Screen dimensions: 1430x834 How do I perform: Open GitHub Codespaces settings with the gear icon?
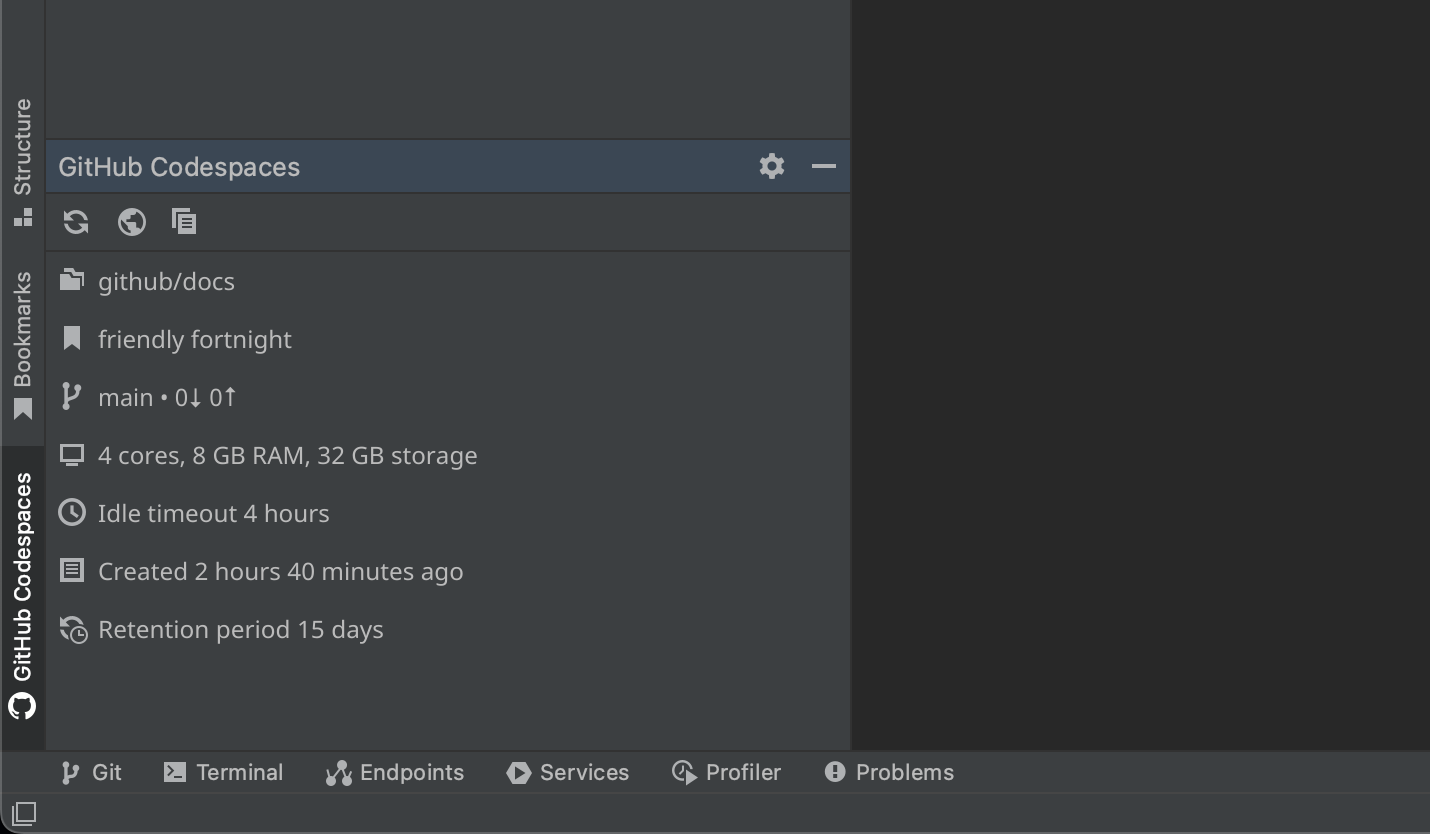(770, 166)
